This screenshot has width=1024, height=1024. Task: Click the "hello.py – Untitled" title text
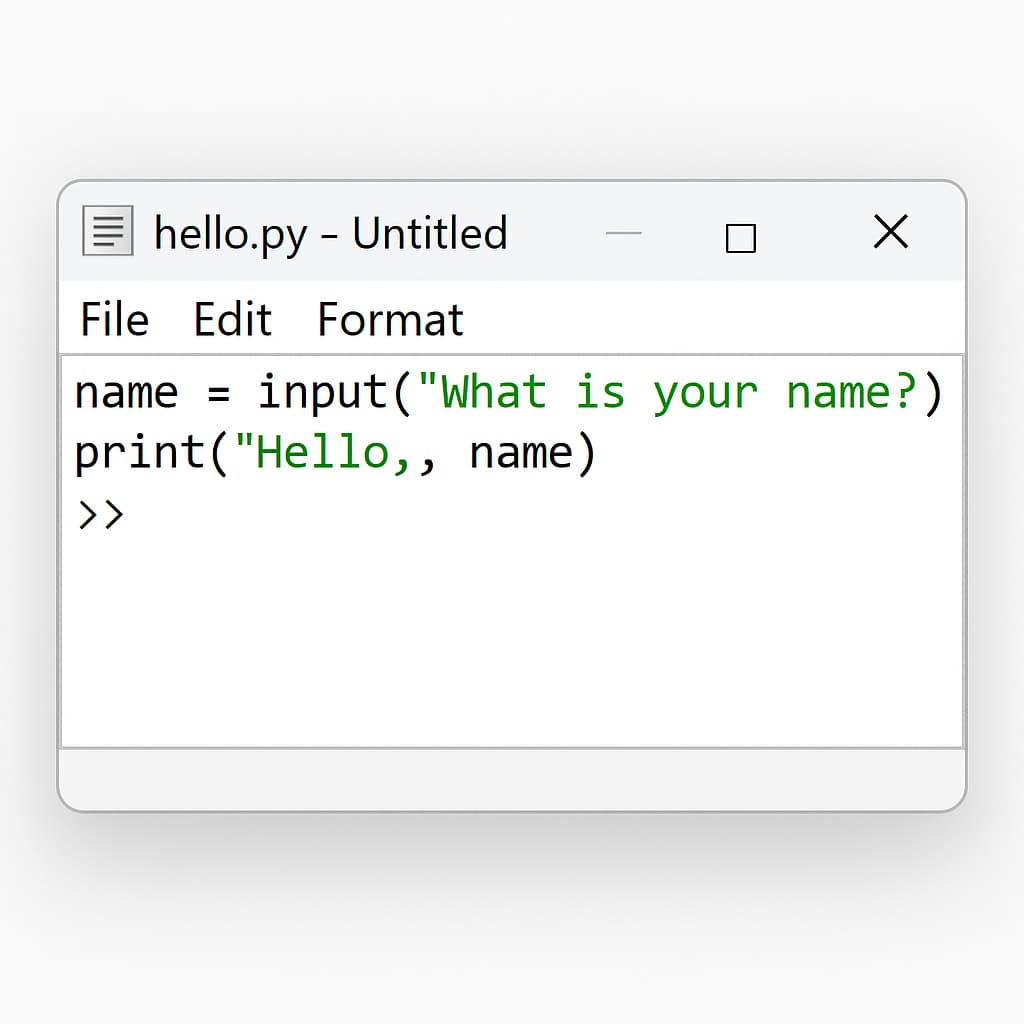point(330,234)
